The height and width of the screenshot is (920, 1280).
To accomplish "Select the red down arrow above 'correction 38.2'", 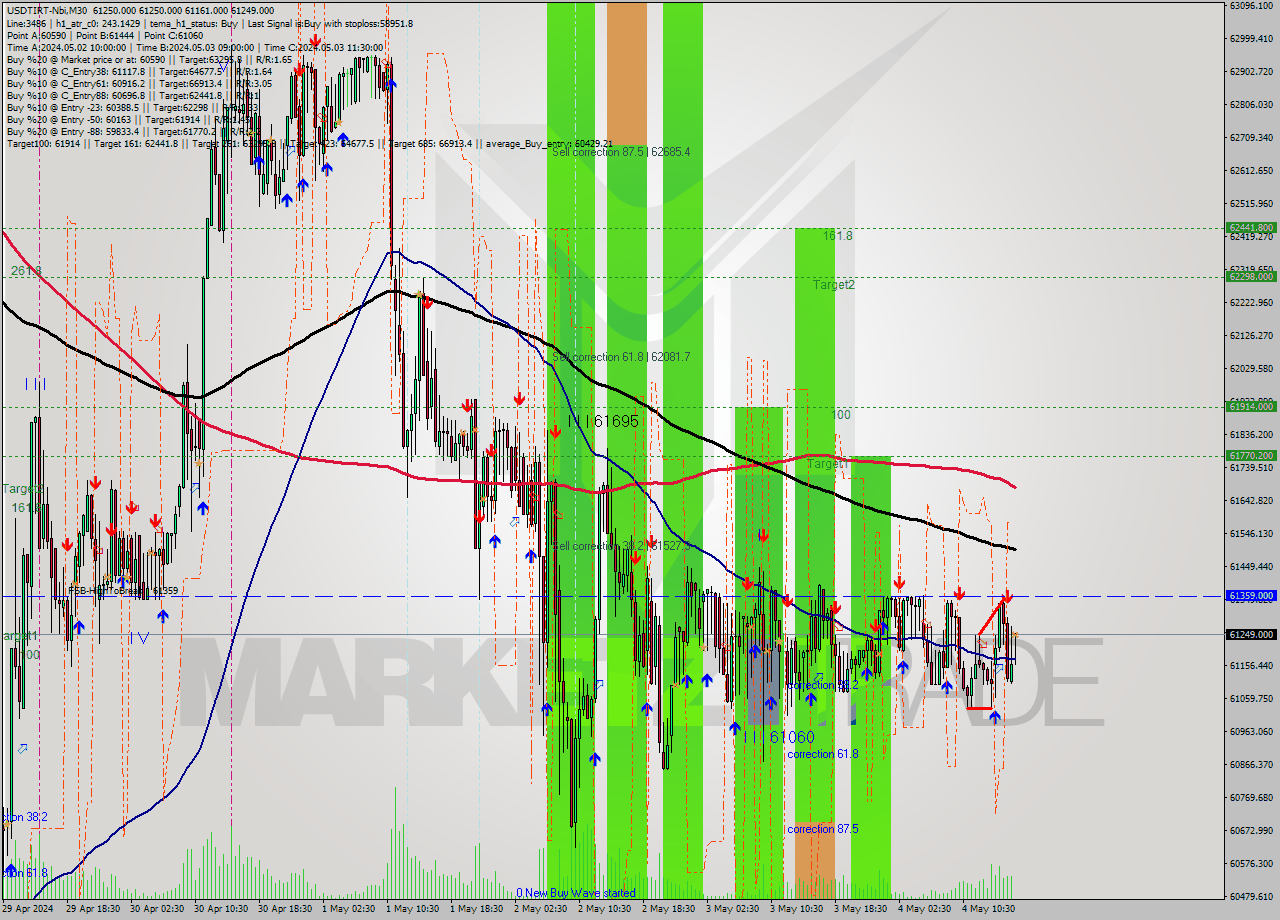I will (x=836, y=608).
